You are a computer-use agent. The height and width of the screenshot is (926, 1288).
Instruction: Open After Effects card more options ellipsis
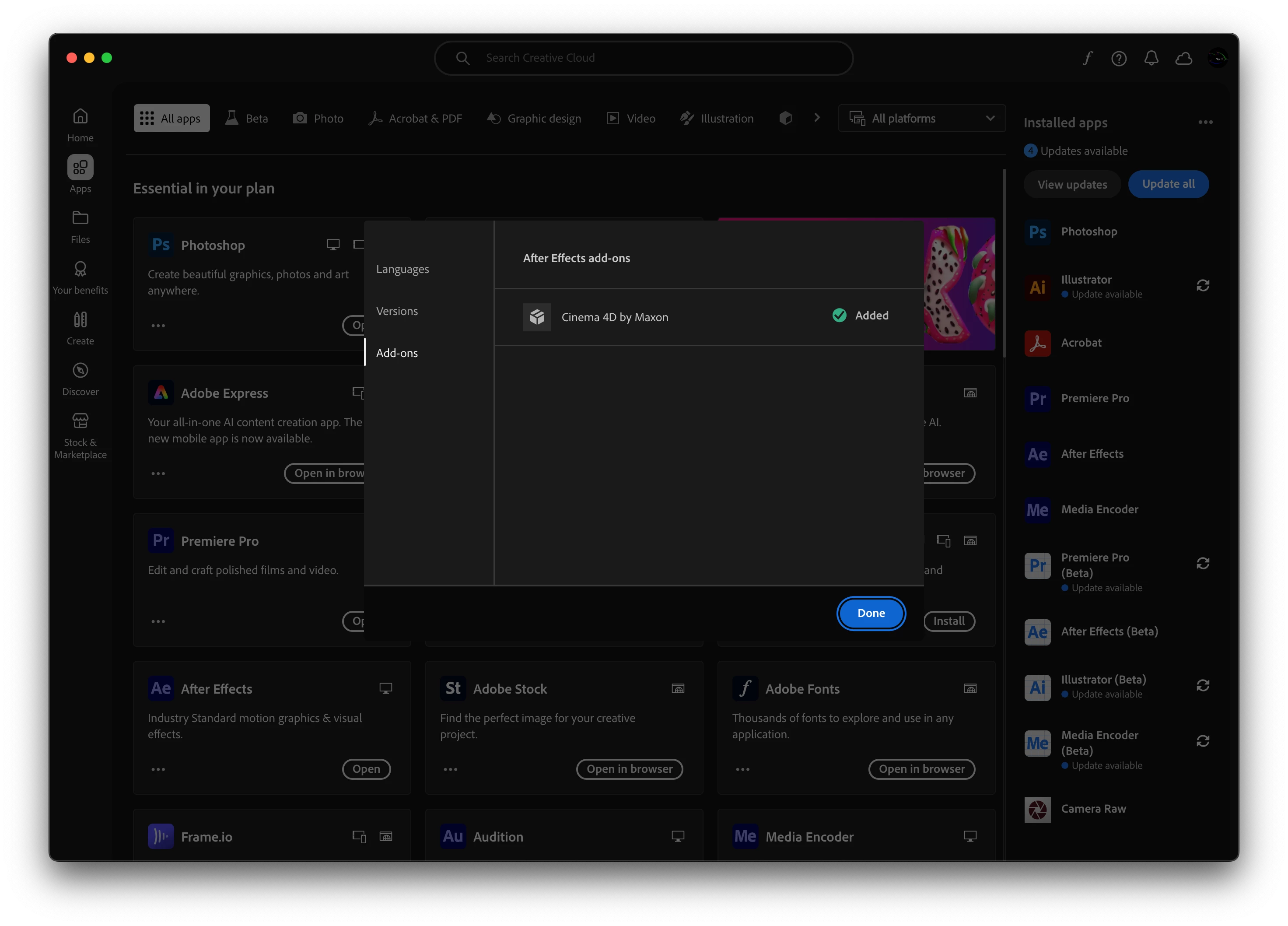coord(158,769)
